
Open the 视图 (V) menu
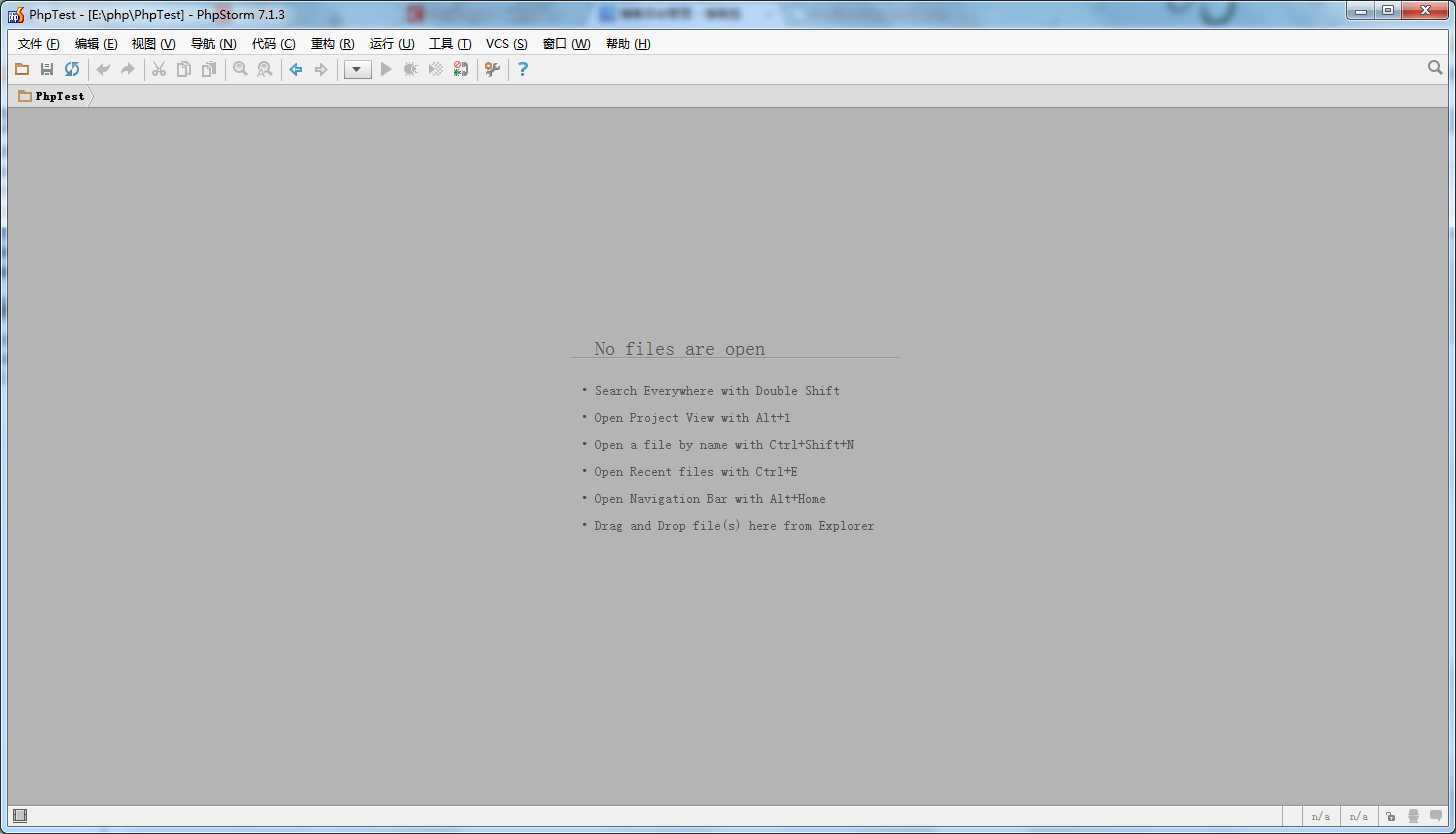coord(153,44)
